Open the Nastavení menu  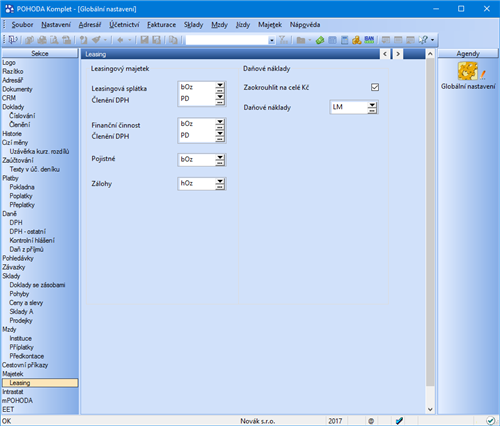[x=56, y=25]
